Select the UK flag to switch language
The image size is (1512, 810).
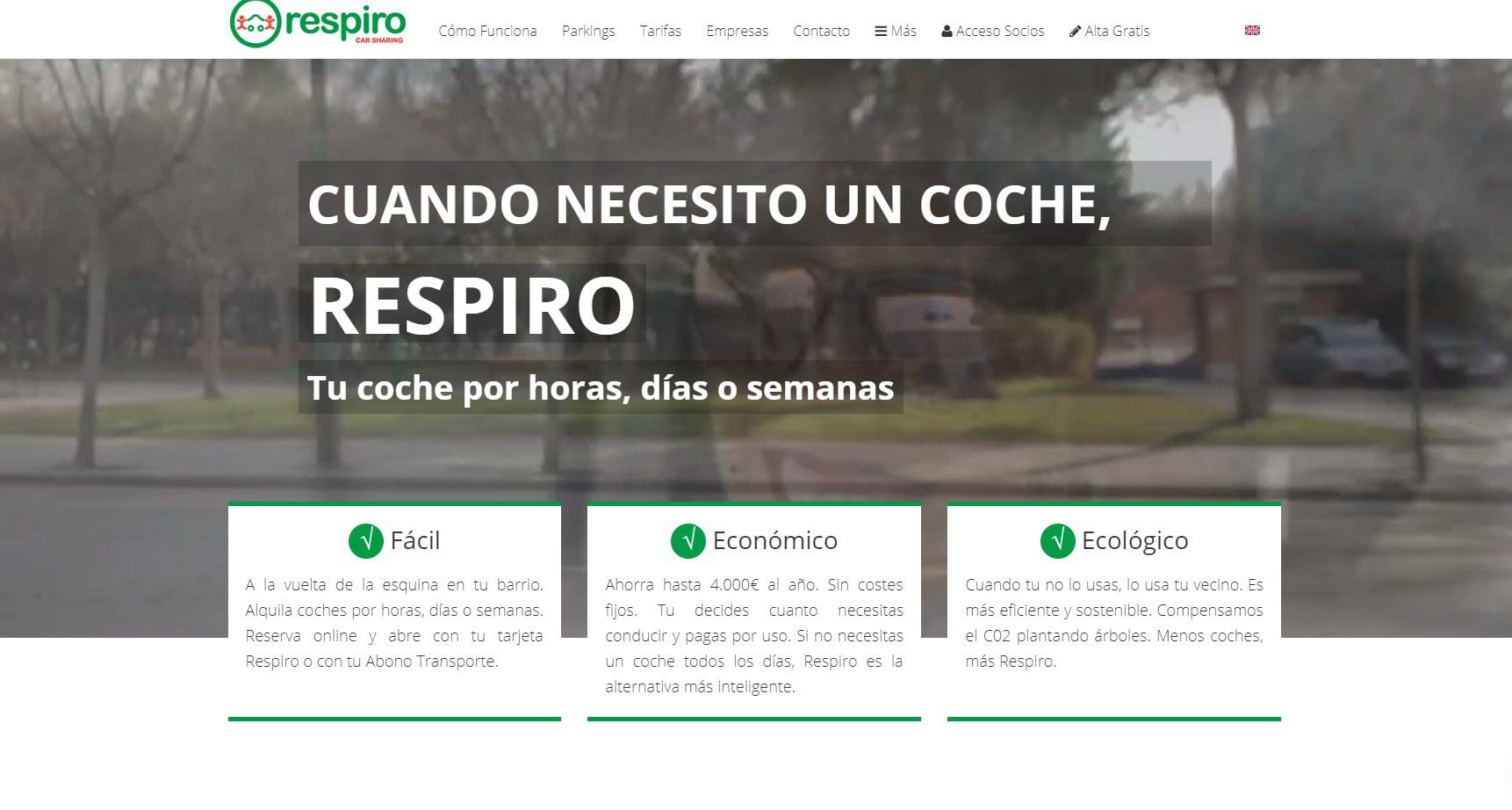pyautogui.click(x=1250, y=29)
